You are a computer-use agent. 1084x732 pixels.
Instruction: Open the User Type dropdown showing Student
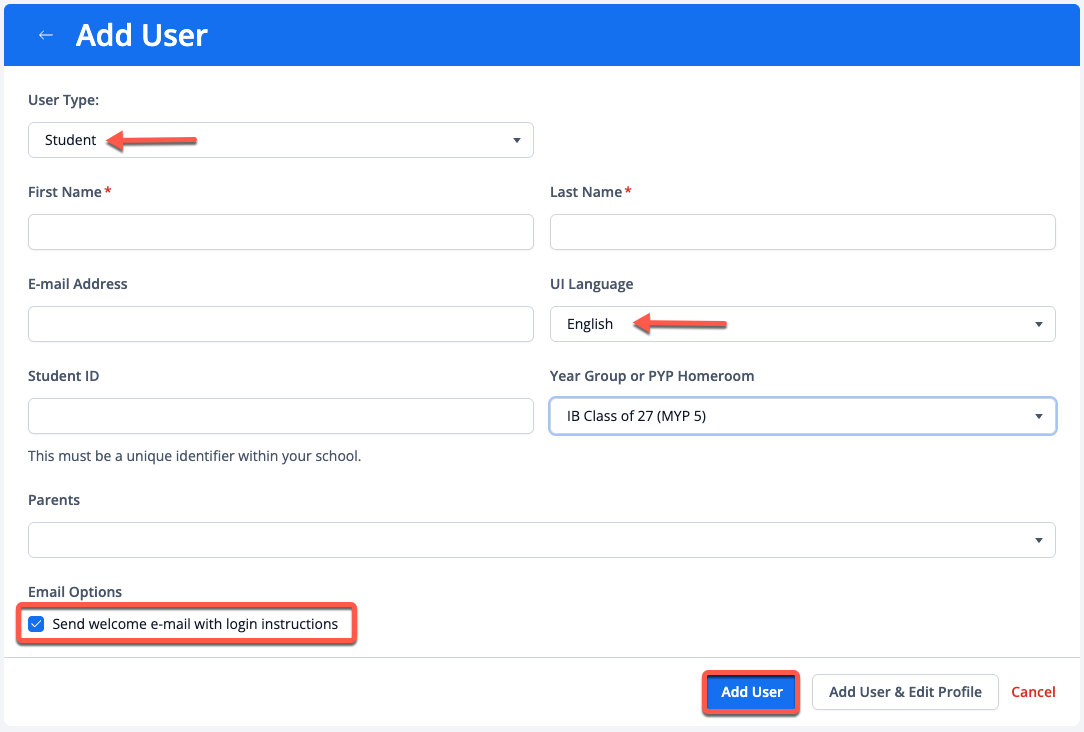tap(280, 140)
